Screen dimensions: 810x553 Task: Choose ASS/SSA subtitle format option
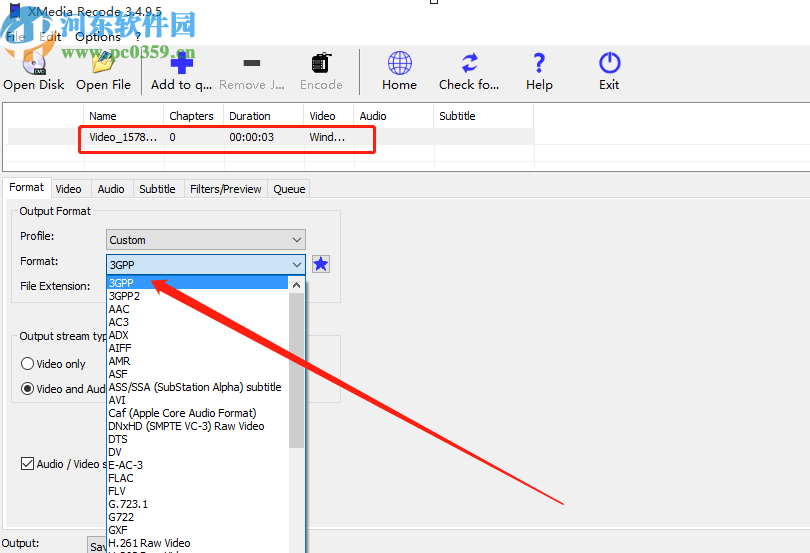coord(197,387)
